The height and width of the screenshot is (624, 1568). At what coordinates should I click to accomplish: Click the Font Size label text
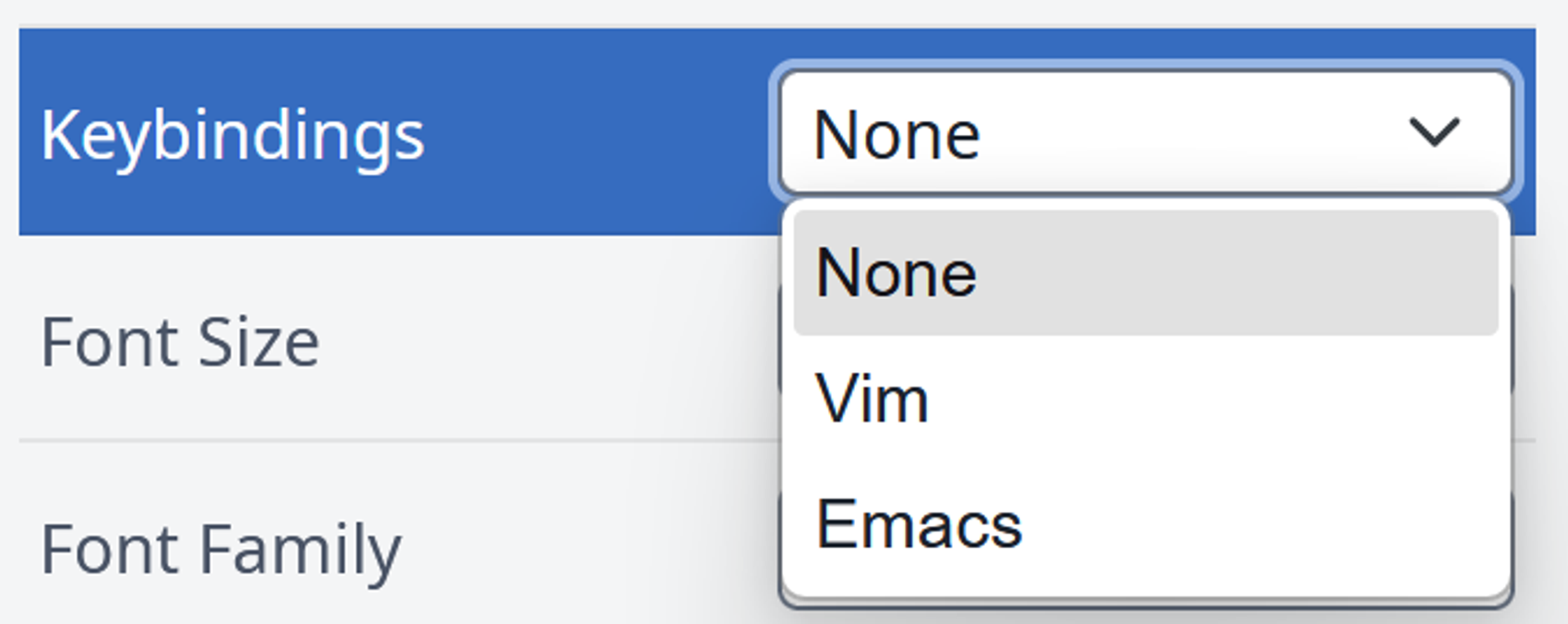[182, 341]
